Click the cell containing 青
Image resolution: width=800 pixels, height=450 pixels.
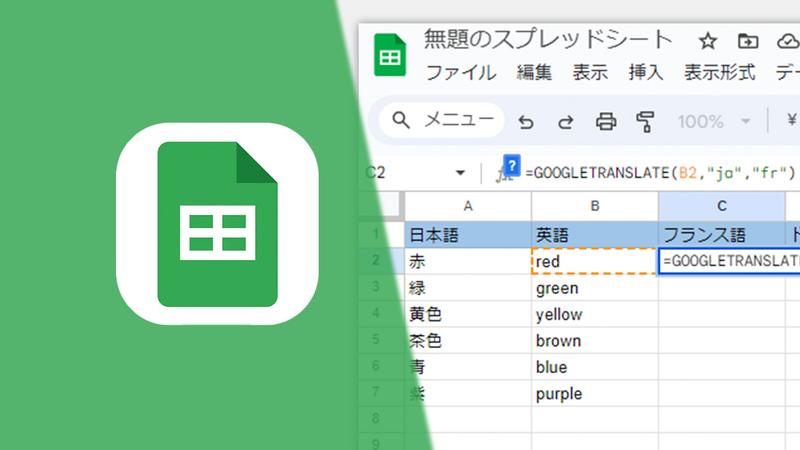pos(468,367)
